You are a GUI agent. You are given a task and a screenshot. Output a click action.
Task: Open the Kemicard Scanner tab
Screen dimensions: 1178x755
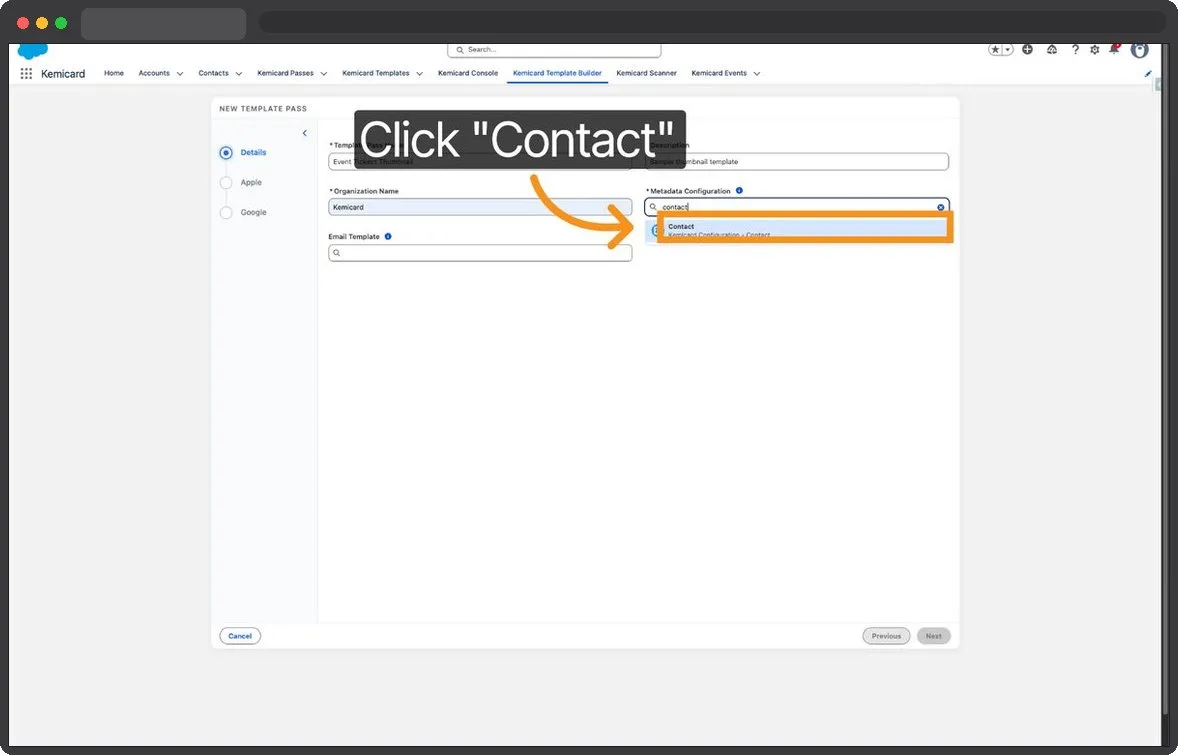click(647, 73)
